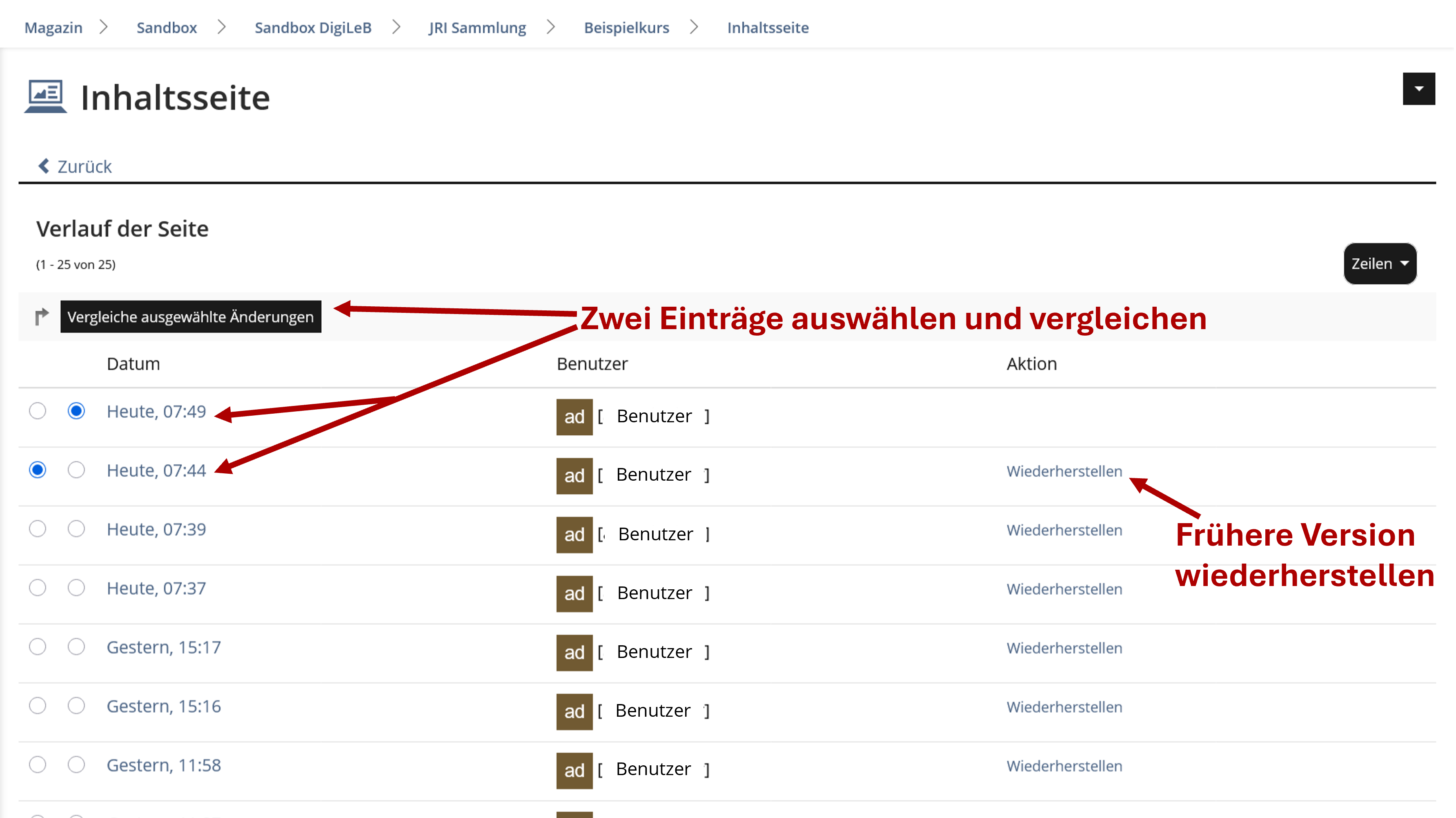This screenshot has width=1456, height=818.
Task: Click the 'ad' avatar in the 07:39 row
Action: click(x=574, y=534)
